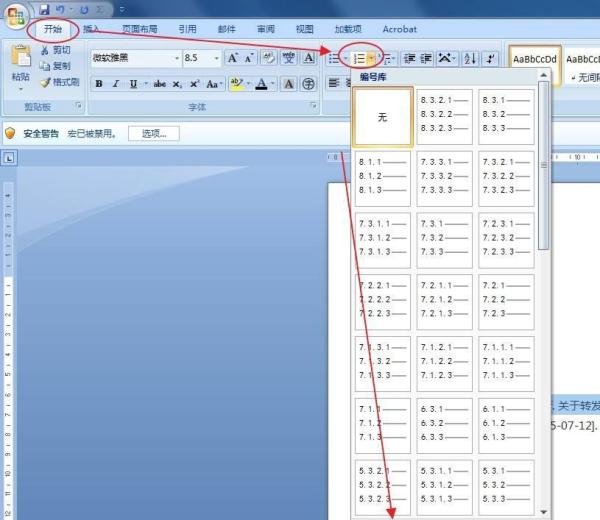Insert enclosed character icon
Image resolution: width=600 pixels, height=520 pixels.
coord(308,83)
